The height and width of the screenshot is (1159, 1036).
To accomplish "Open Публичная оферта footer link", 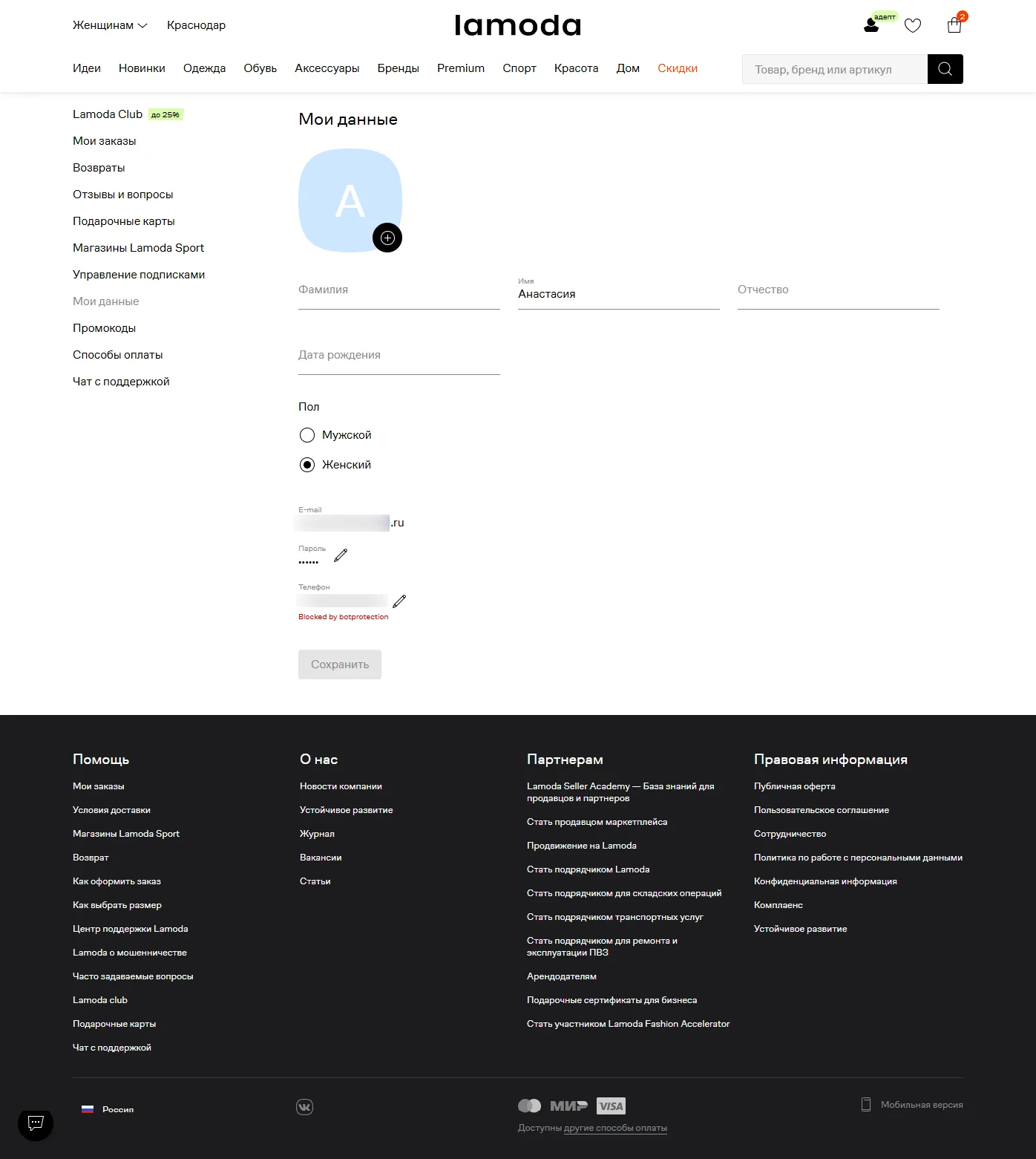I will point(795,786).
